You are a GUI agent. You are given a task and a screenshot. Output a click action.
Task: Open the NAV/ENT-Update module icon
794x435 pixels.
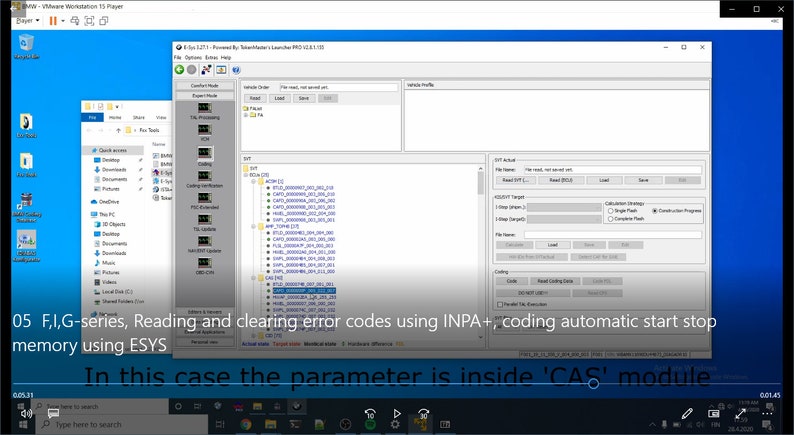point(205,241)
